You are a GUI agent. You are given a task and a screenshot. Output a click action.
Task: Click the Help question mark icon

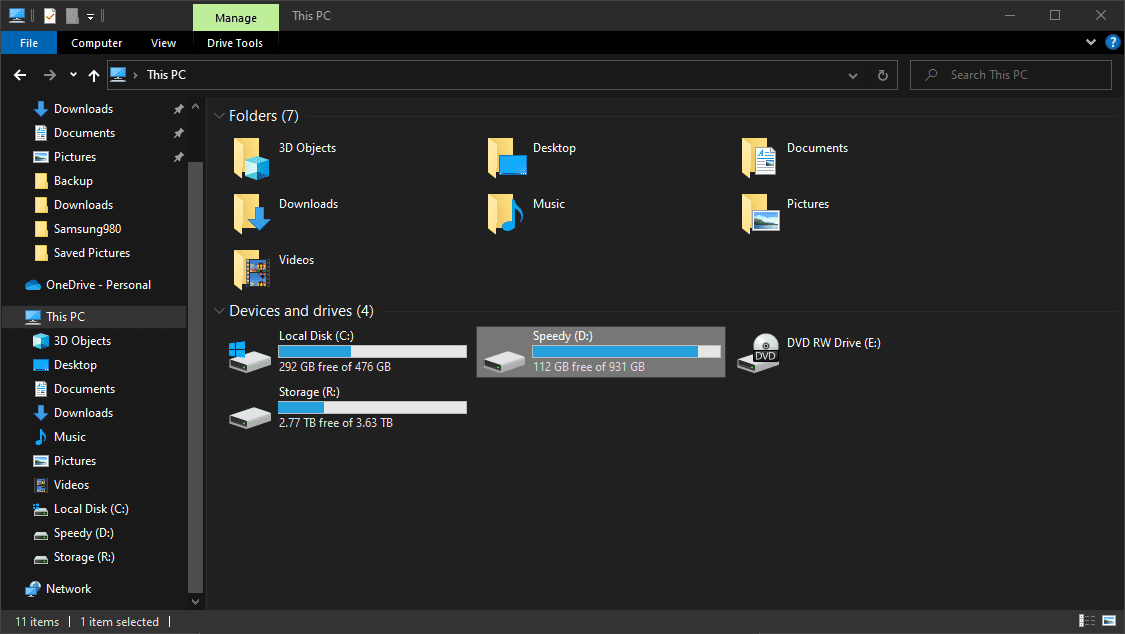[1112, 43]
